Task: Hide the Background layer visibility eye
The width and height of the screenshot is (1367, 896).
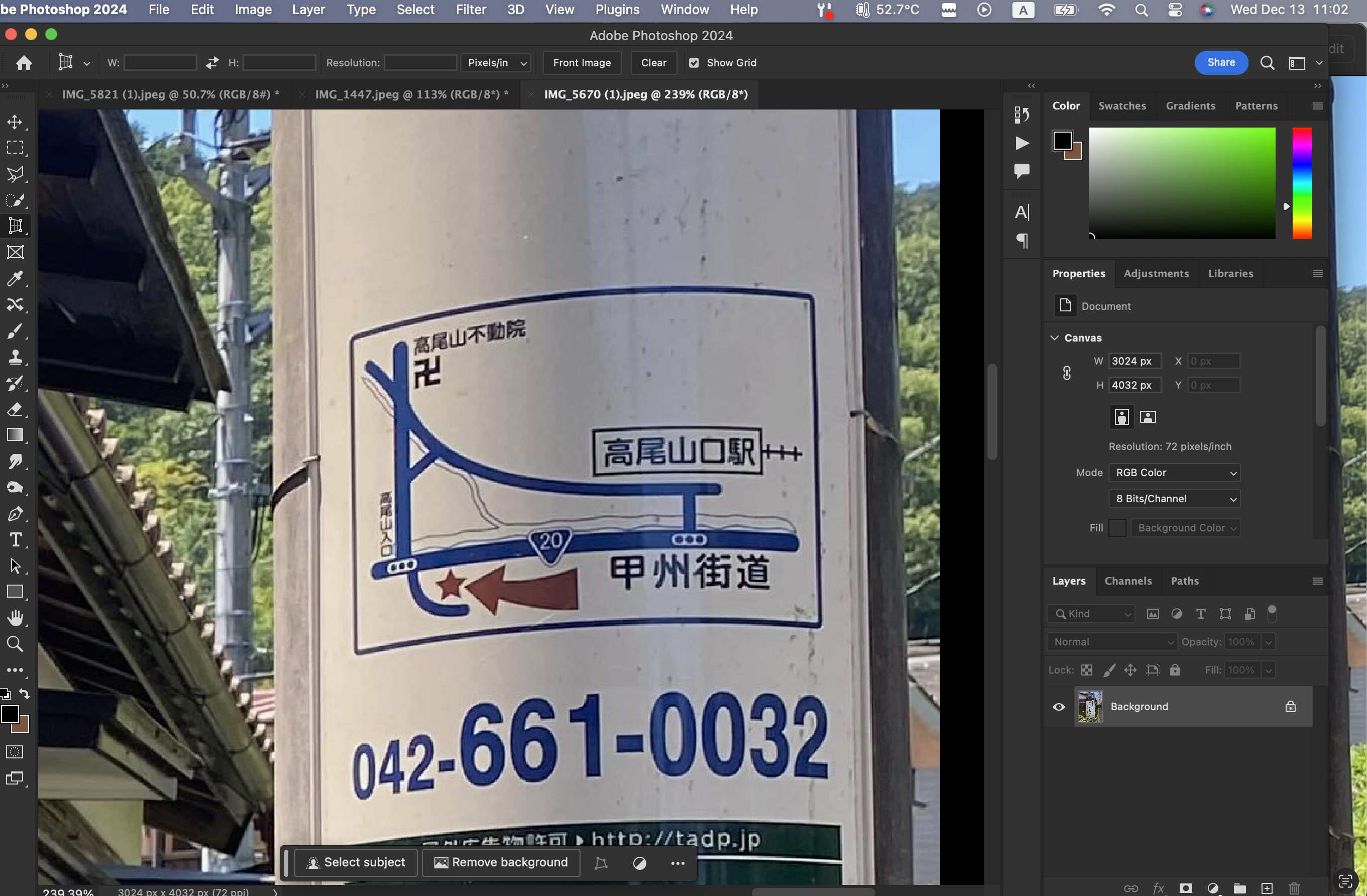Action: pos(1059,707)
